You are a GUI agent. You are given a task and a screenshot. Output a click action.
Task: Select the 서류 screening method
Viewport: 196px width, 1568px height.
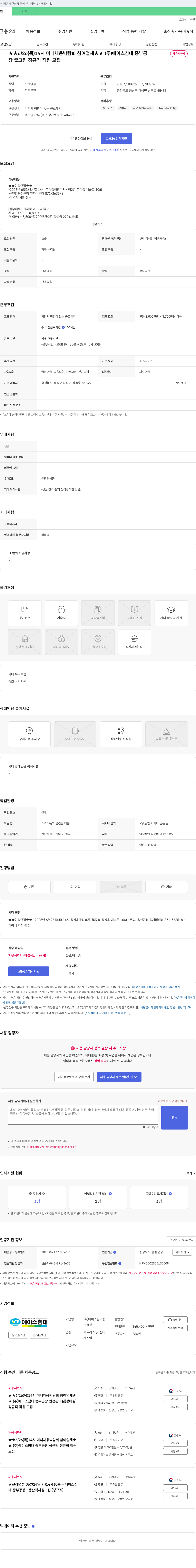pos(29,887)
